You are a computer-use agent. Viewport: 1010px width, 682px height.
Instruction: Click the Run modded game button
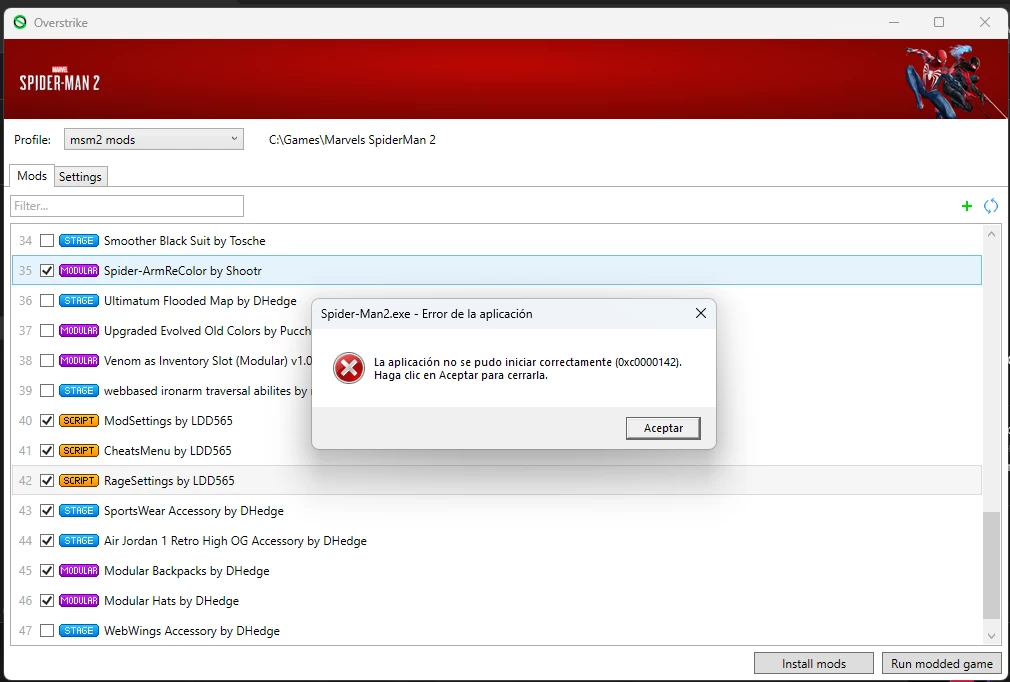click(942, 663)
